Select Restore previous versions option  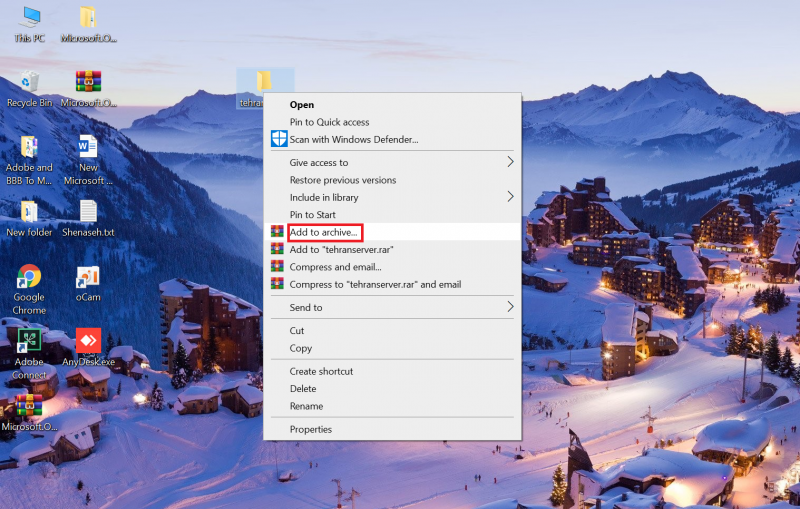(x=342, y=180)
